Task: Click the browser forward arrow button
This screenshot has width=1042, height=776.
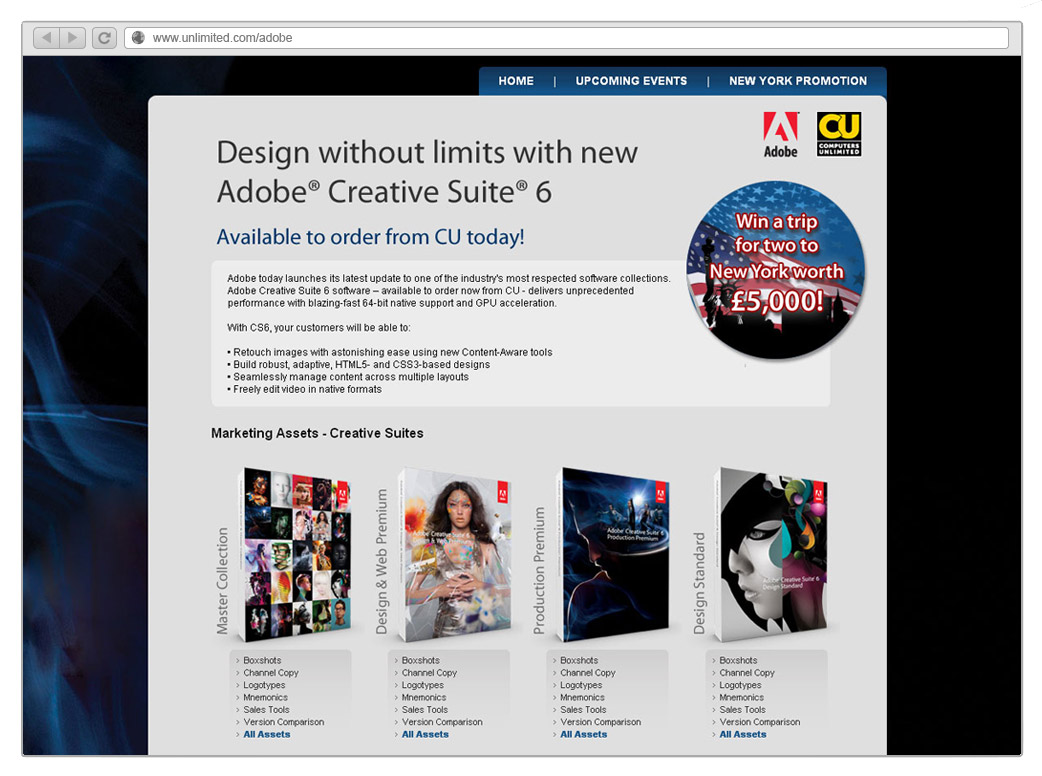Action: click(x=73, y=38)
